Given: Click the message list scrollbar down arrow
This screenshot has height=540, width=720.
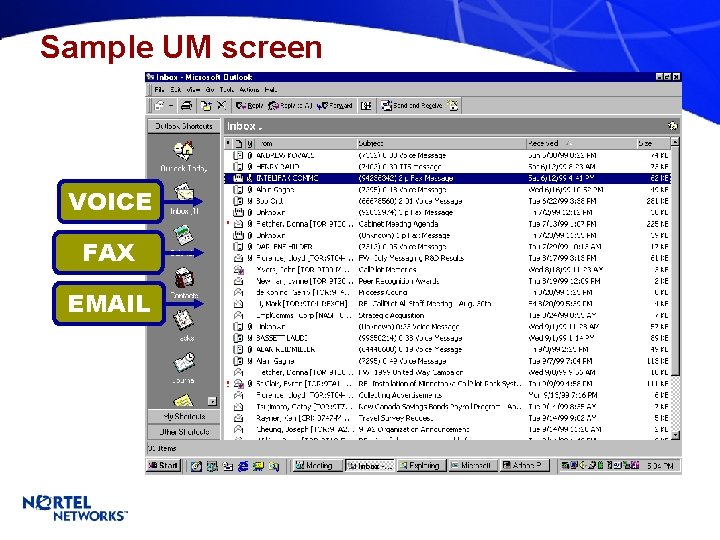Looking at the screenshot, I should coord(675,434).
